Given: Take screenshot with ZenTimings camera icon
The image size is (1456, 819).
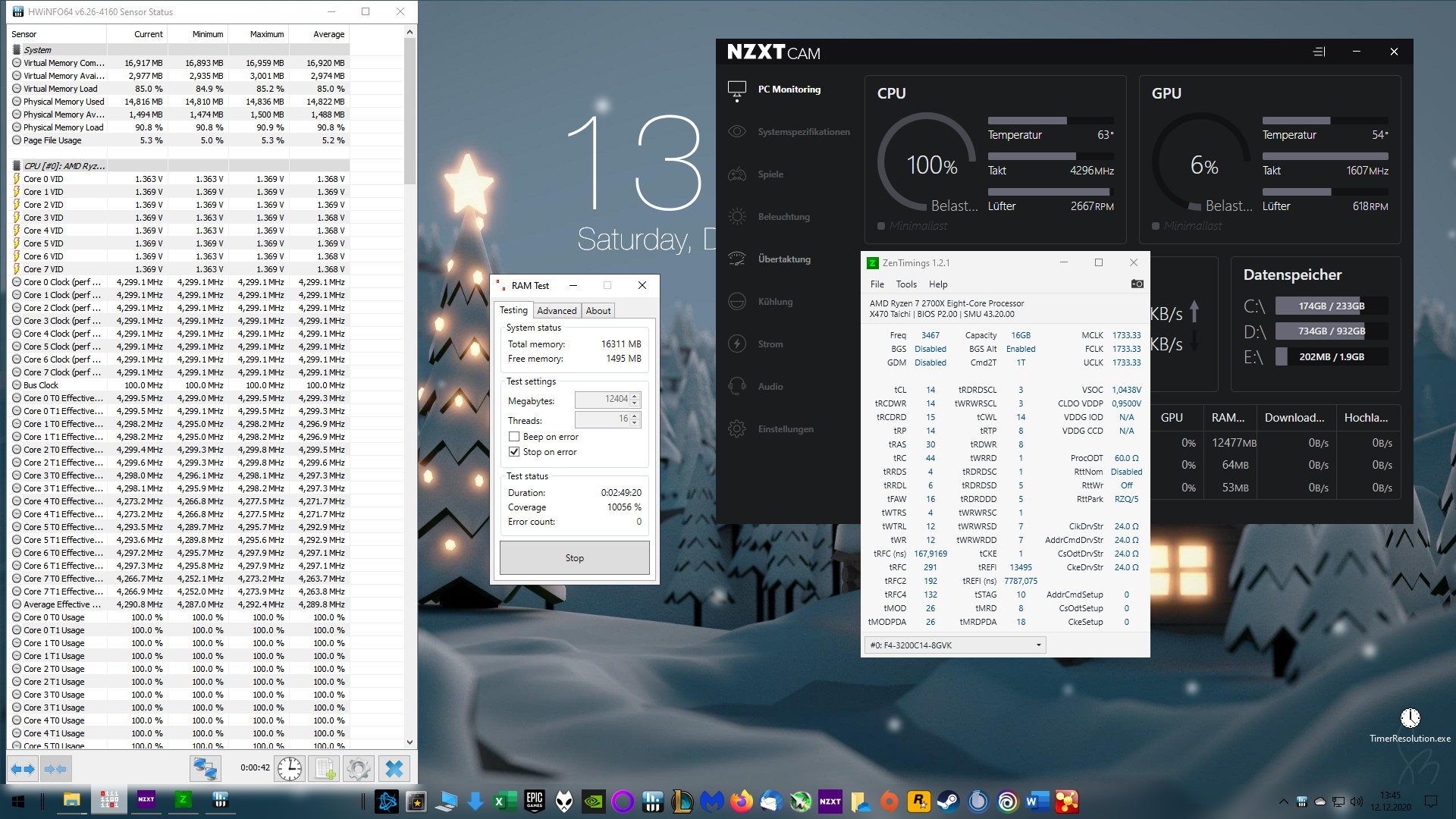Looking at the screenshot, I should 1137,284.
